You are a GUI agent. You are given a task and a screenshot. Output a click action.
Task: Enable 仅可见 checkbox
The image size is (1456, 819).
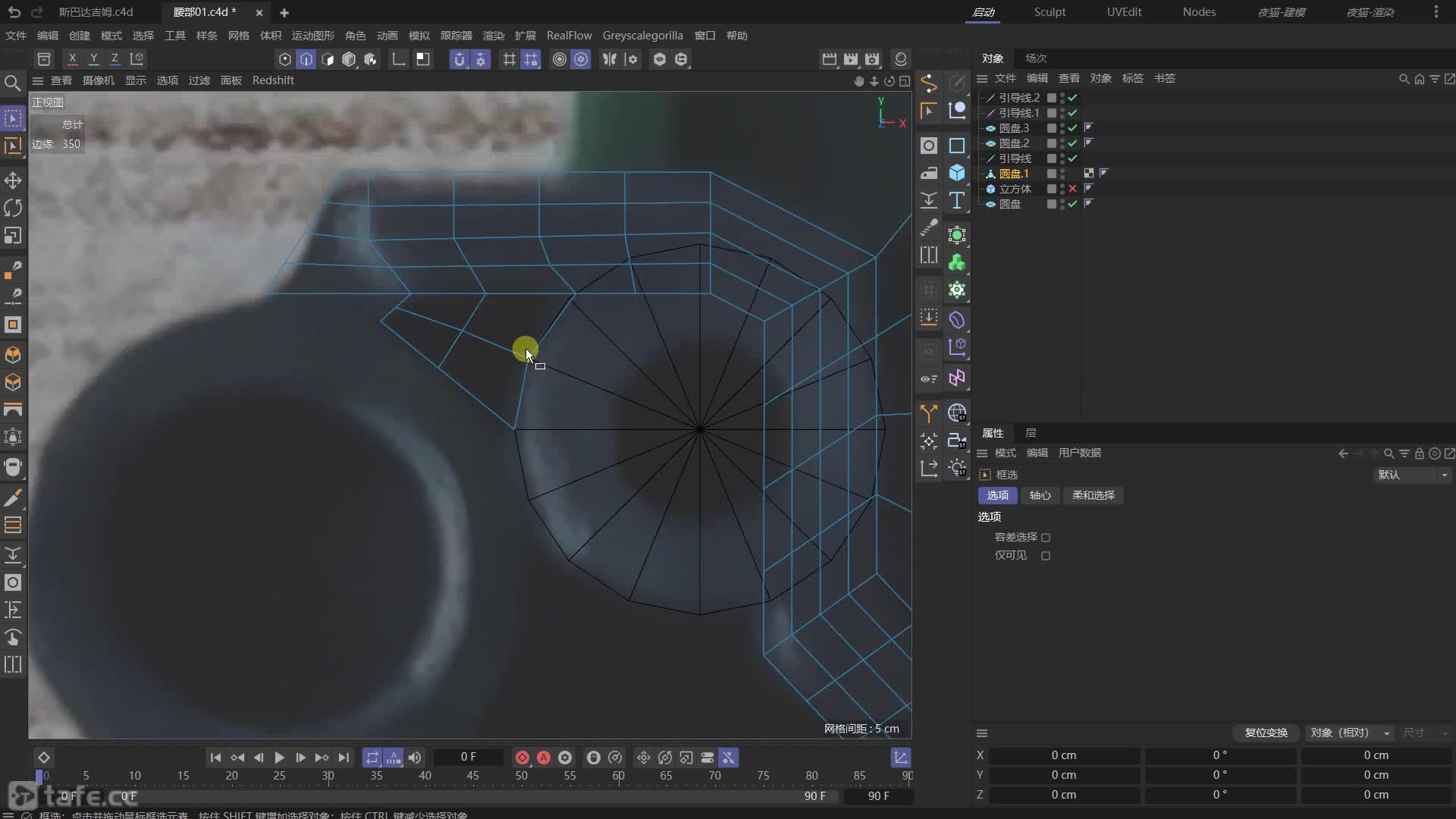coord(1046,556)
